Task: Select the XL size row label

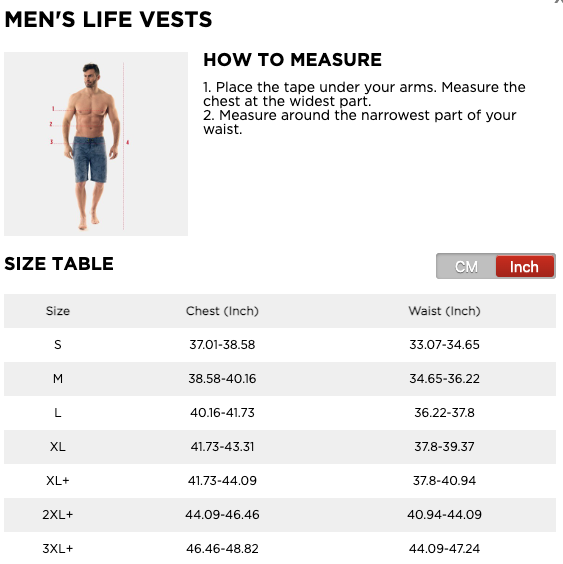Action: 58,447
